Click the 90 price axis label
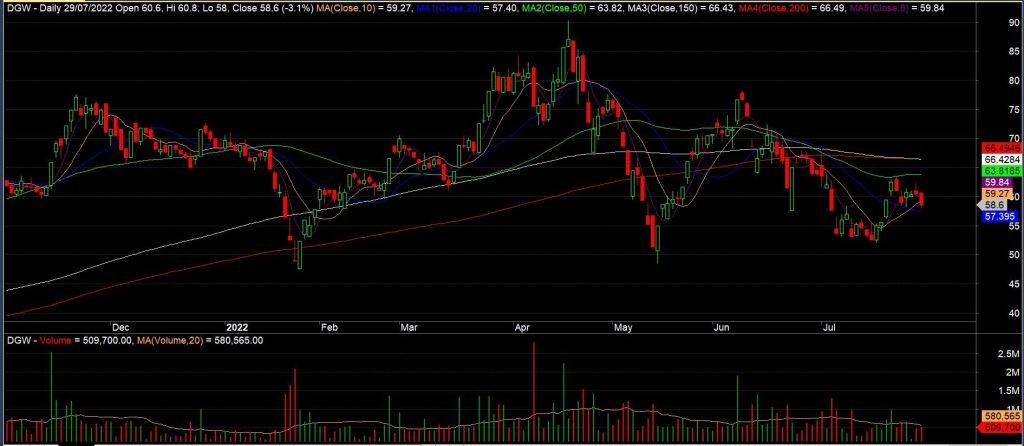This screenshot has width=1024, height=446. [x=1014, y=22]
